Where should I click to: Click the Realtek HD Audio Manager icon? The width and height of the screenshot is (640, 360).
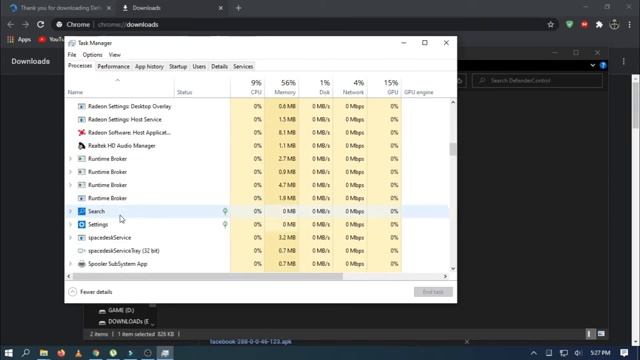[x=82, y=146]
